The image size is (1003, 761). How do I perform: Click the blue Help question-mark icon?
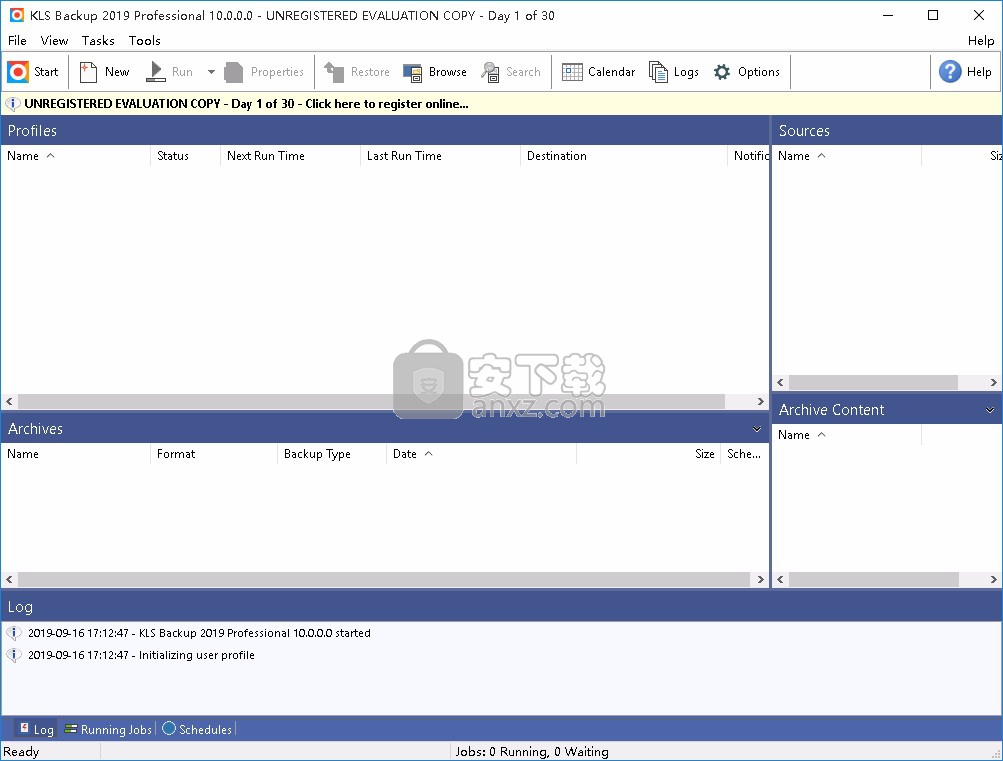950,72
